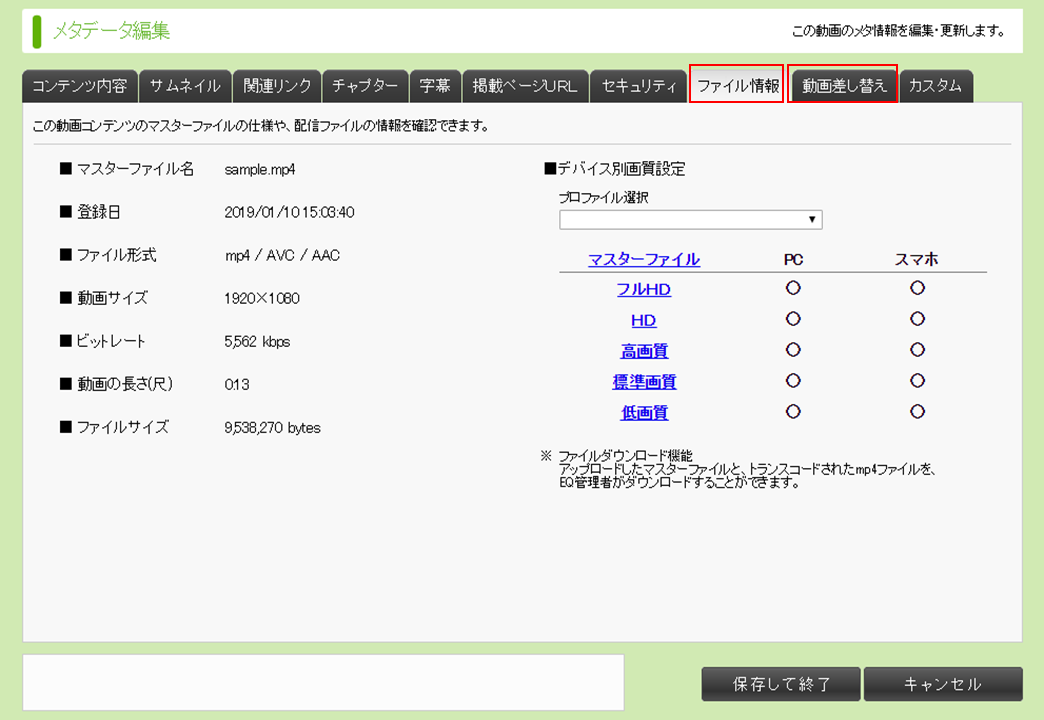This screenshot has height=720, width=1044.
Task: Click the 標準画質 file link
Action: [644, 382]
